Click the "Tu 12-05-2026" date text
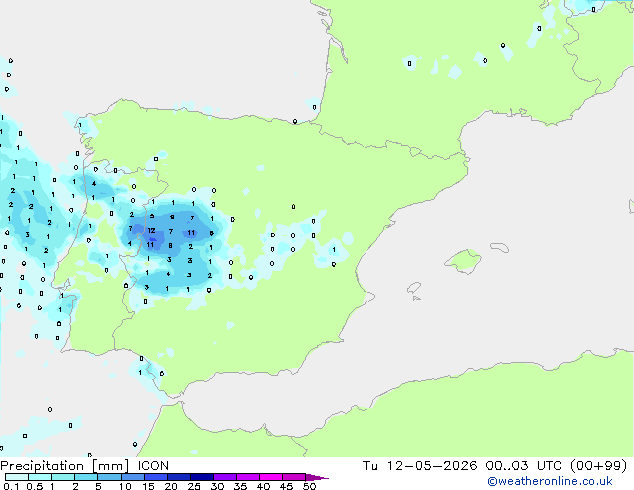634x490 pixels. coord(420,466)
